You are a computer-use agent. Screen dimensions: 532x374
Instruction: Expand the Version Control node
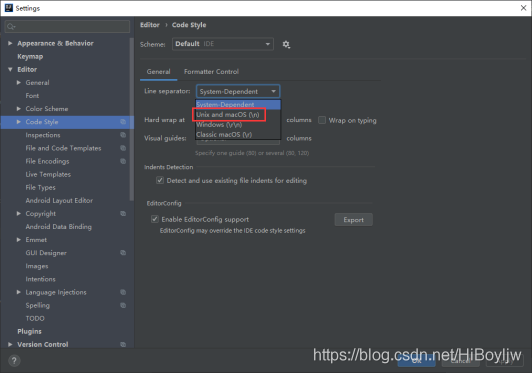tap(10, 344)
